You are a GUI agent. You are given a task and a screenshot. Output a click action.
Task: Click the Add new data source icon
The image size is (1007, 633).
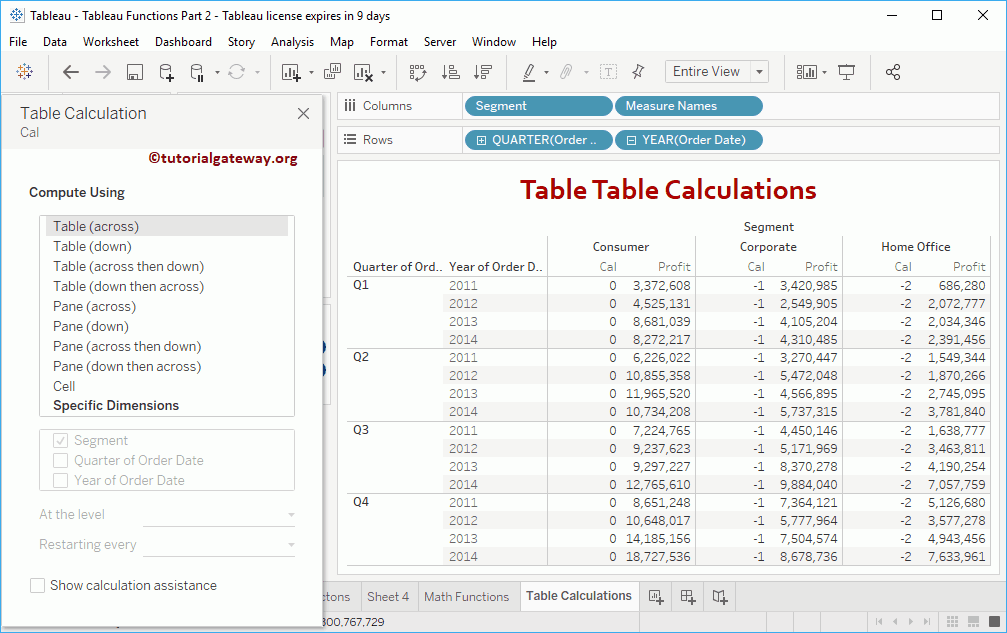click(167, 72)
